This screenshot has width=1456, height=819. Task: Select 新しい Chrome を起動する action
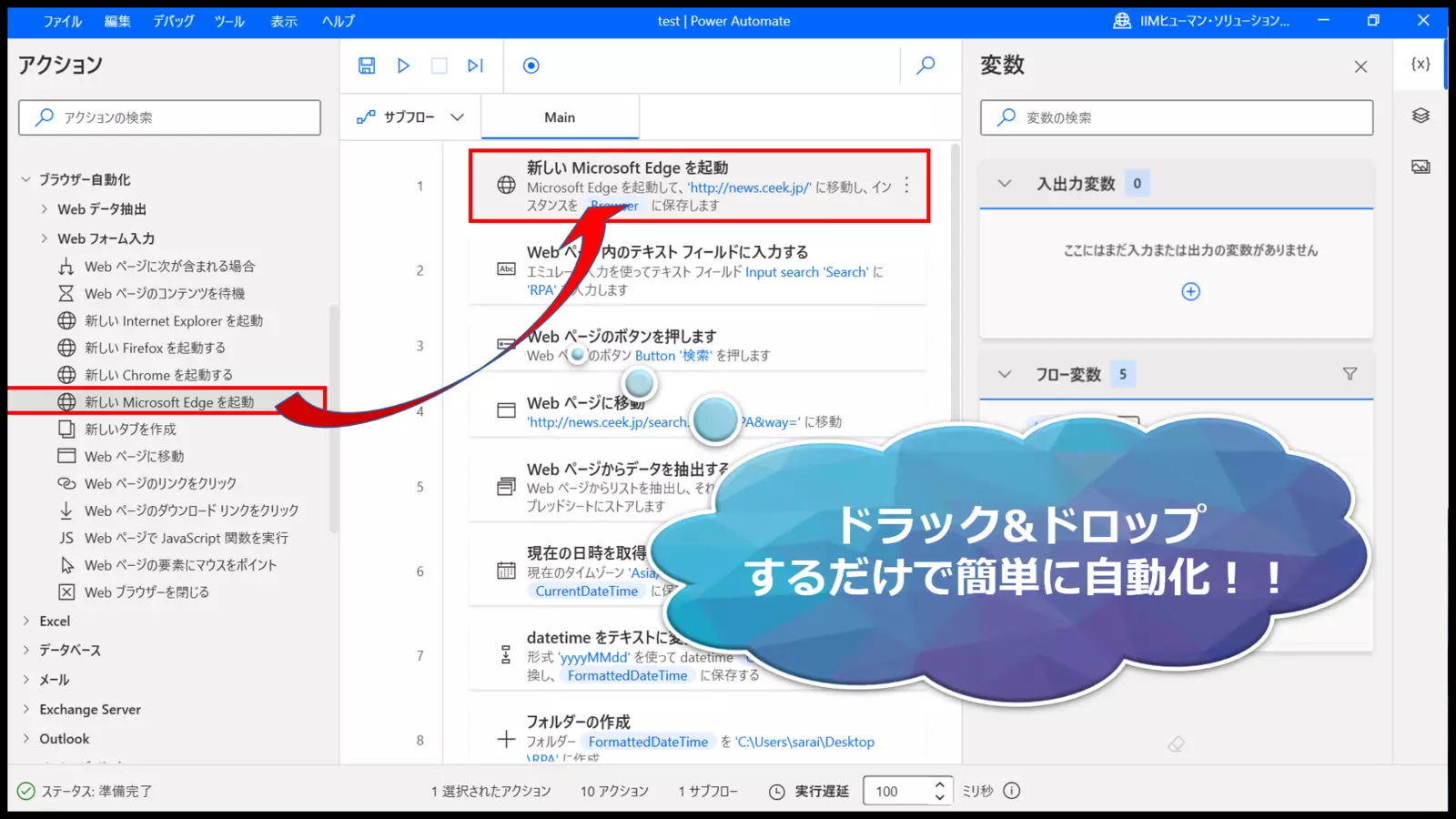click(x=158, y=375)
